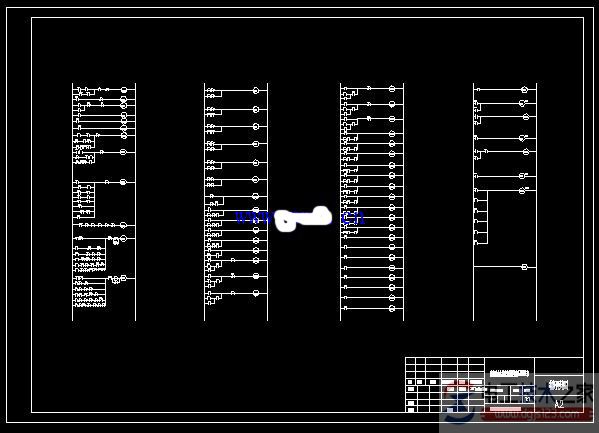Select the white blob covering the watermark
Viewport: 599px width, 433px height.
(x=303, y=219)
